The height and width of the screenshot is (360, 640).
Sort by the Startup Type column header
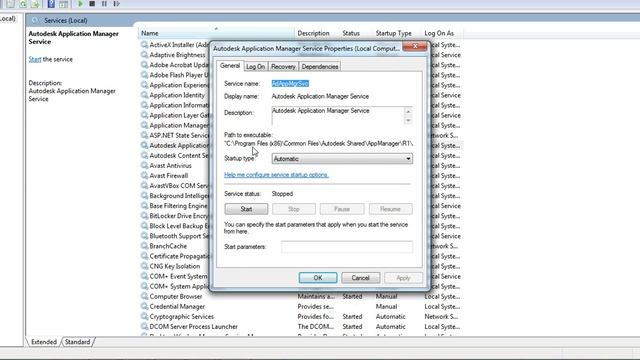tap(393, 33)
